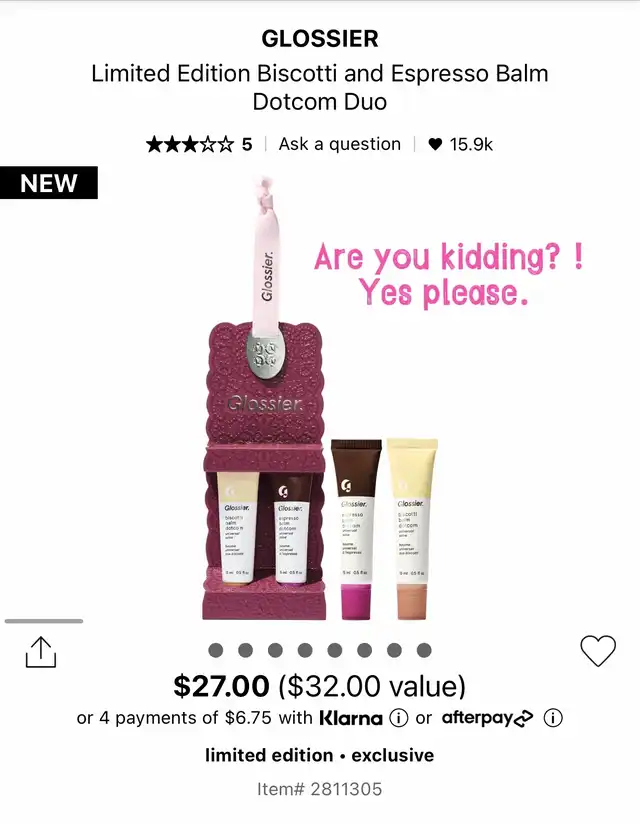Select the second image carousel dot
The image size is (640, 824).
click(245, 650)
